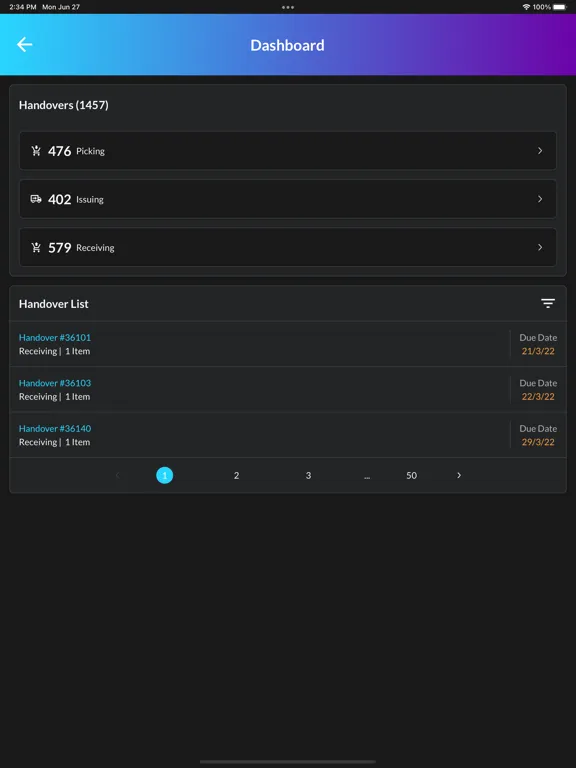Screen dimensions: 576x768
Task: Click the due date 22/3/22
Action: click(x=538, y=397)
